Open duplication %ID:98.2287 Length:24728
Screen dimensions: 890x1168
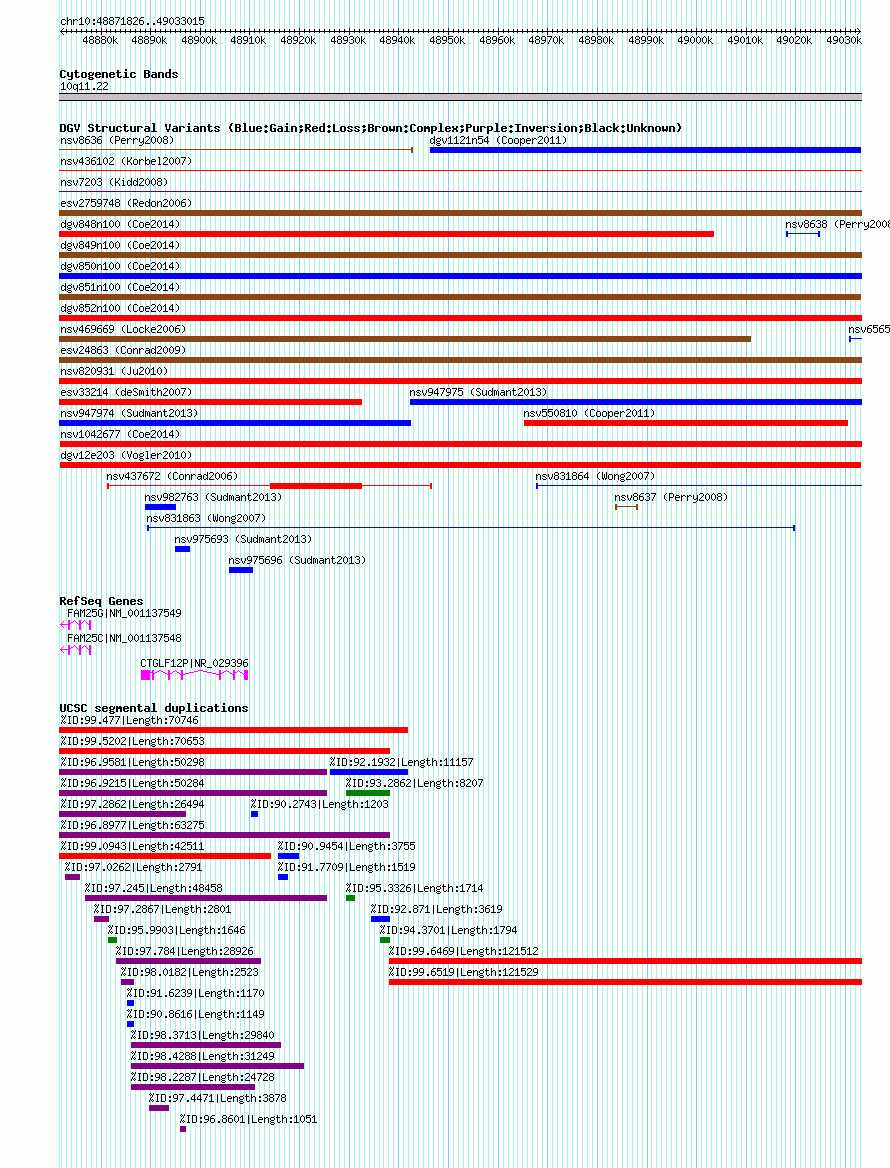tap(193, 1087)
